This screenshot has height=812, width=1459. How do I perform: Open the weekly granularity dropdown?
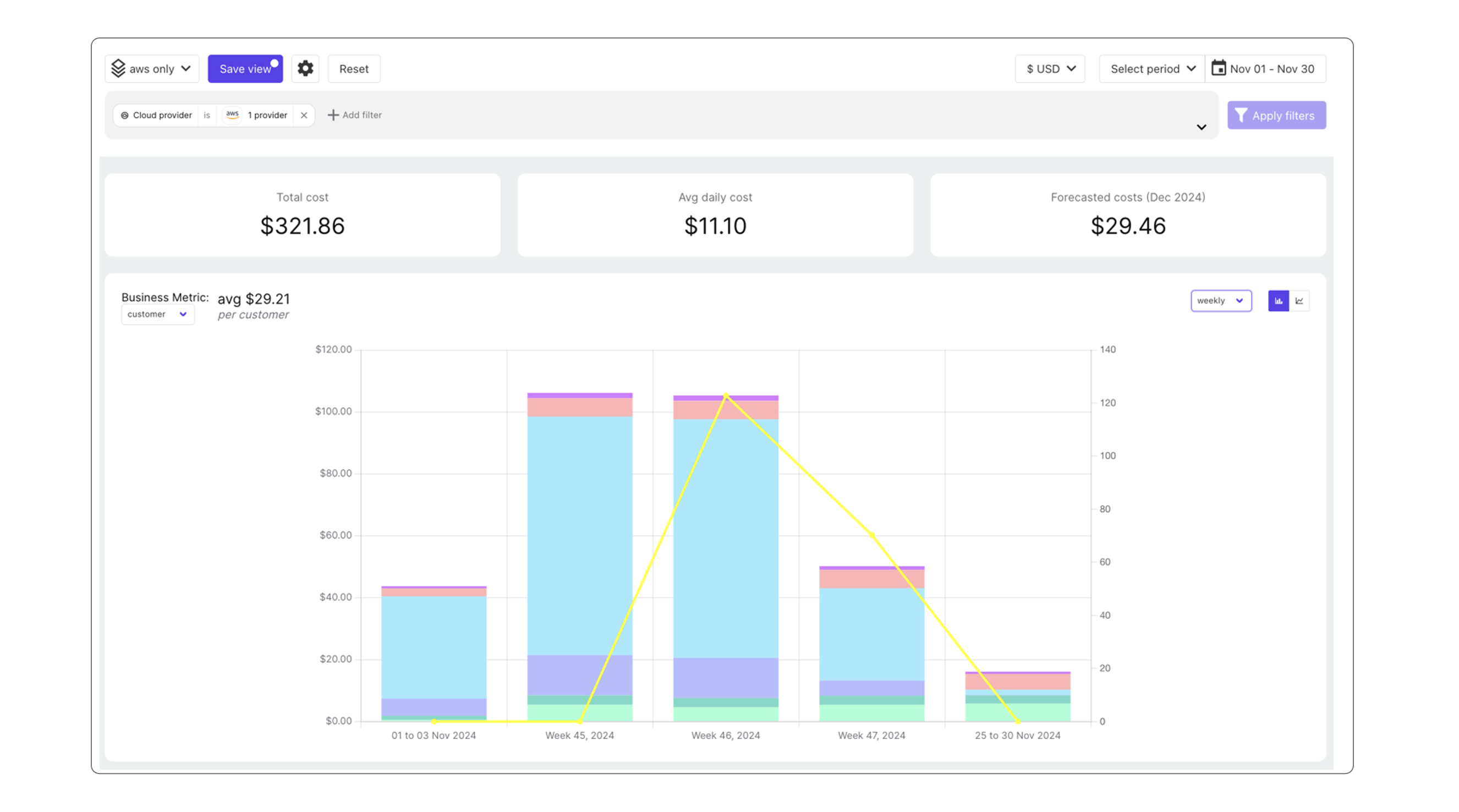(1221, 301)
